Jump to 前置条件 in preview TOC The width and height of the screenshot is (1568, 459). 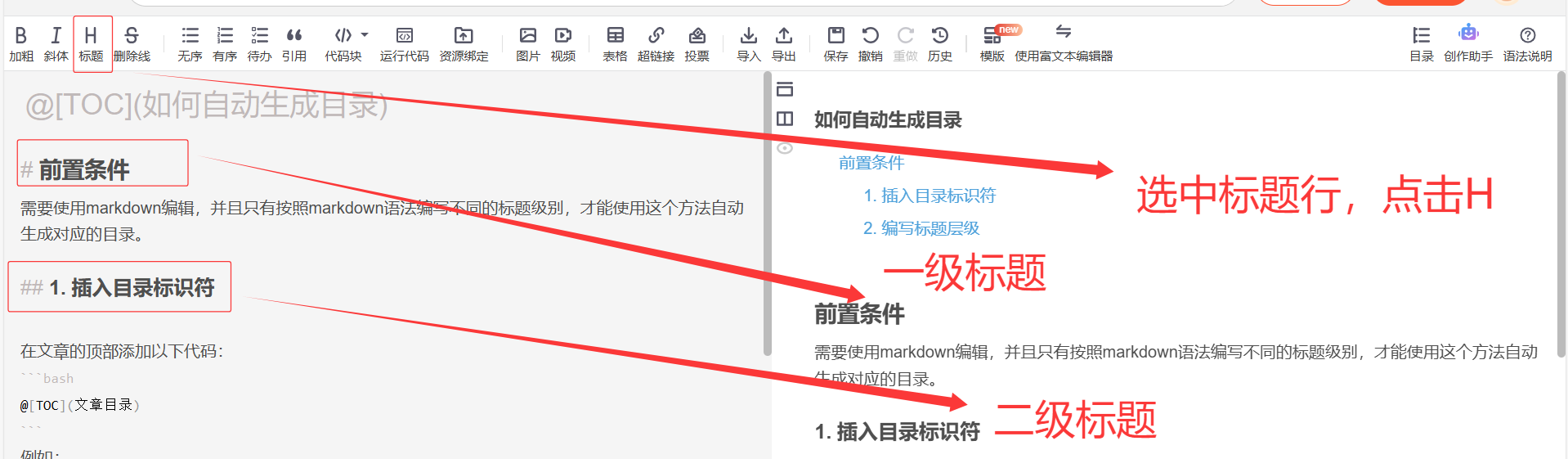(x=871, y=163)
